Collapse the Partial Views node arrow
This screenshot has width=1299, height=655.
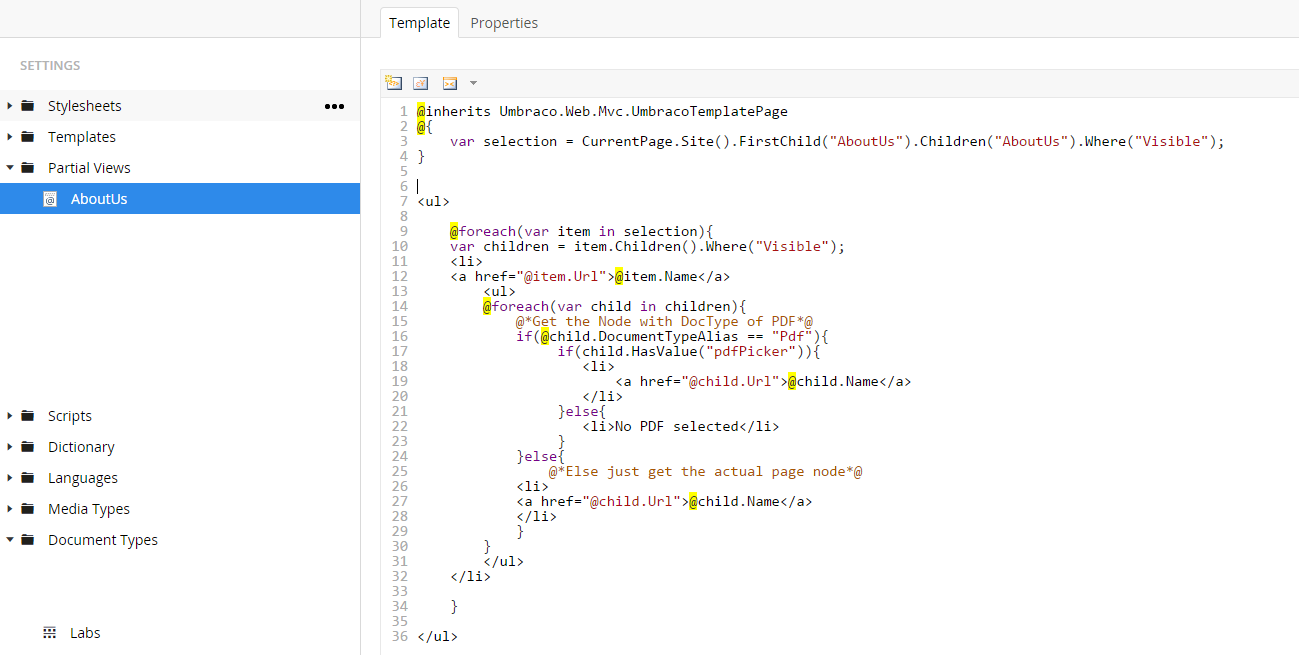click(x=11, y=168)
